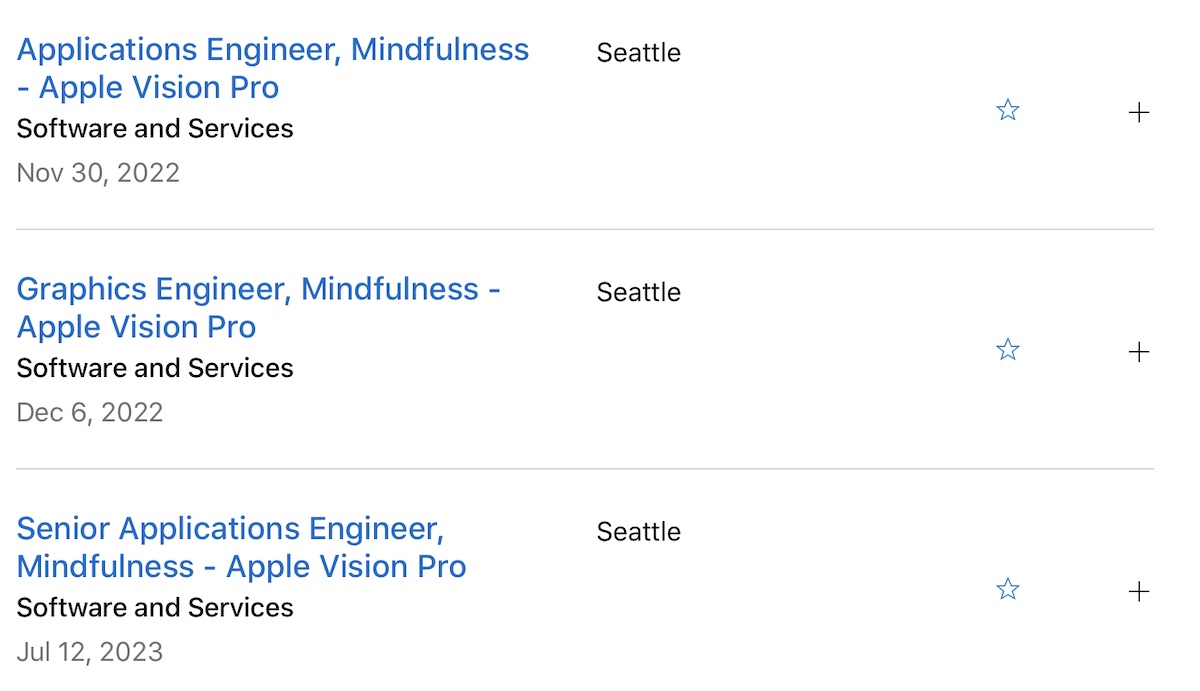Click the Dec 6, 2022 posting date
The width and height of the screenshot is (1200, 691).
click(x=90, y=413)
